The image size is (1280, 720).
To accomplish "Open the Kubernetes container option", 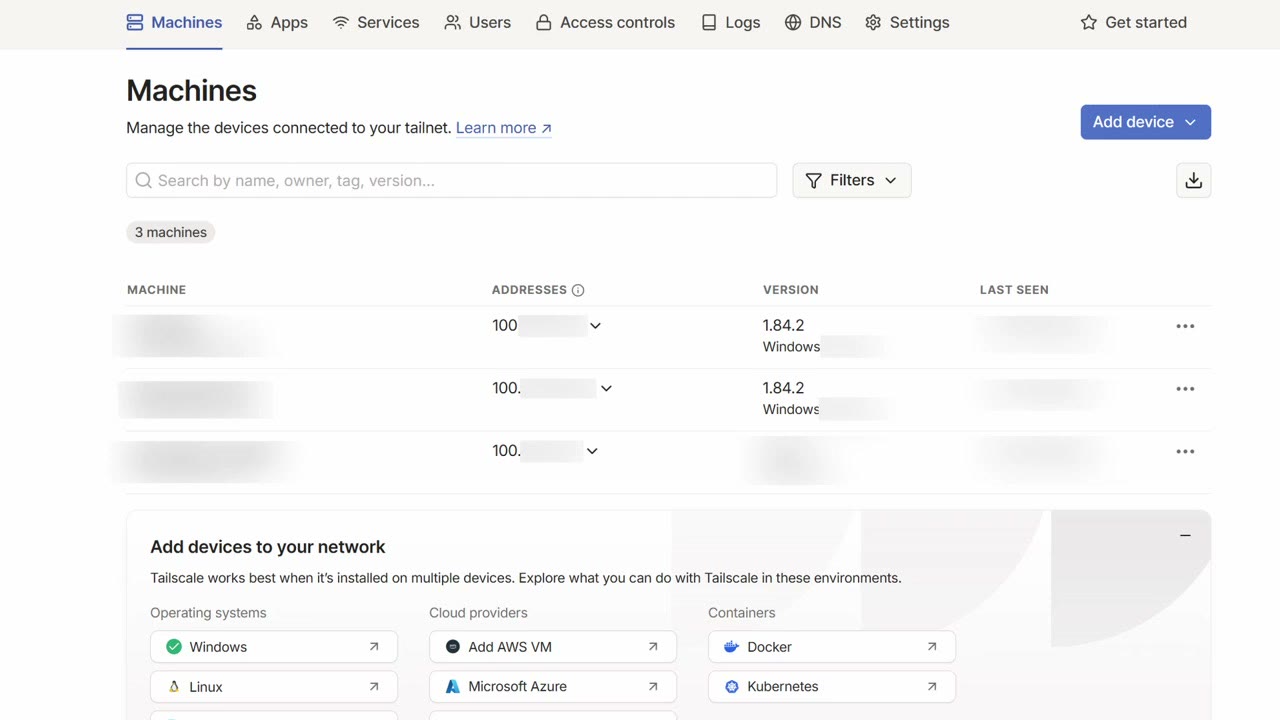I will [832, 687].
